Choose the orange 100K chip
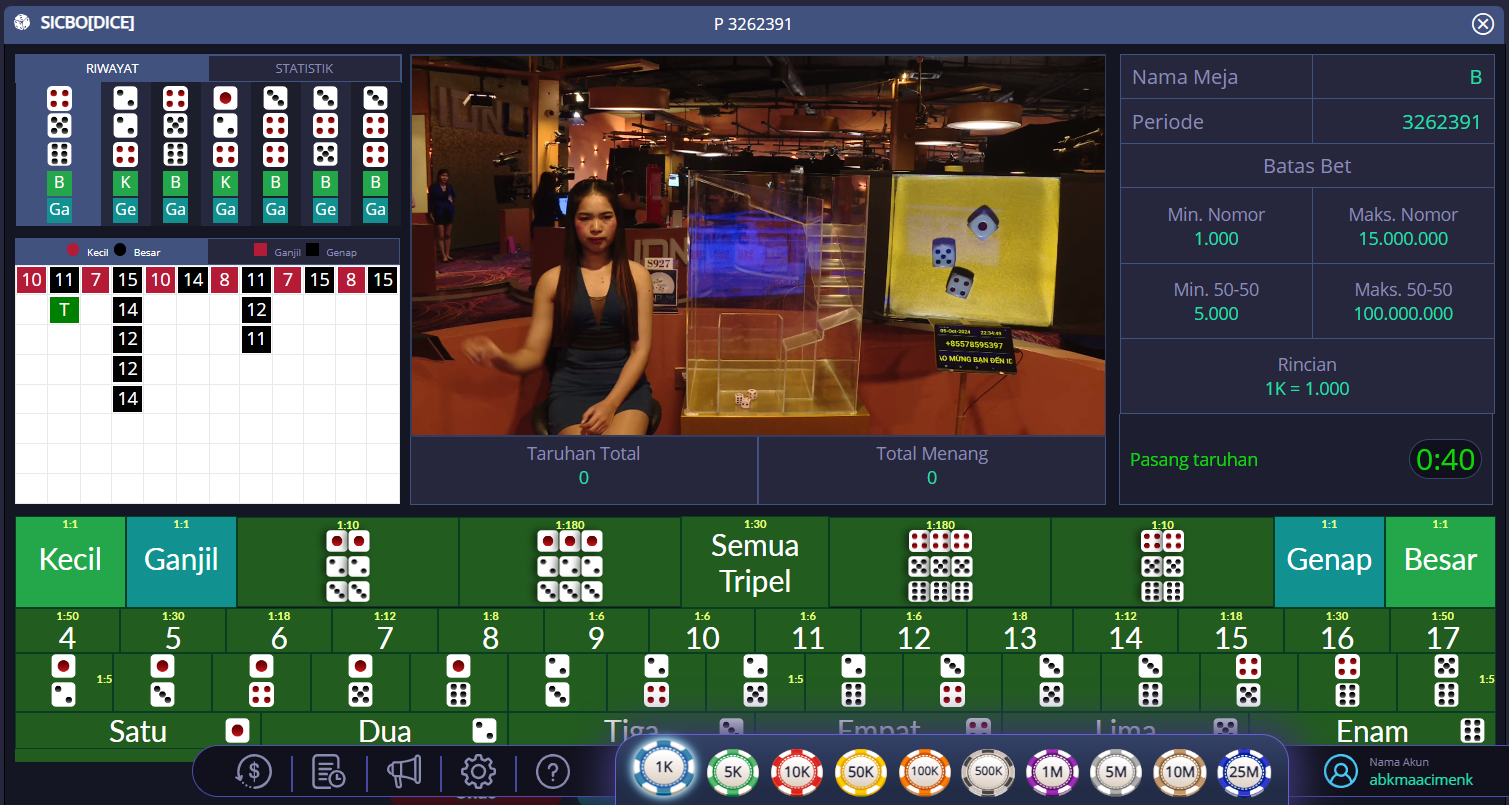 coord(924,772)
